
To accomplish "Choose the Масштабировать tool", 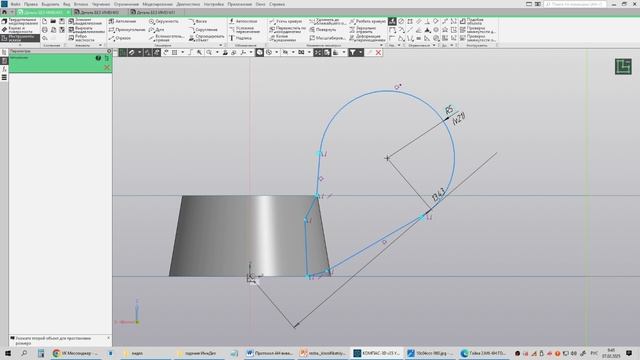I will coord(328,38).
